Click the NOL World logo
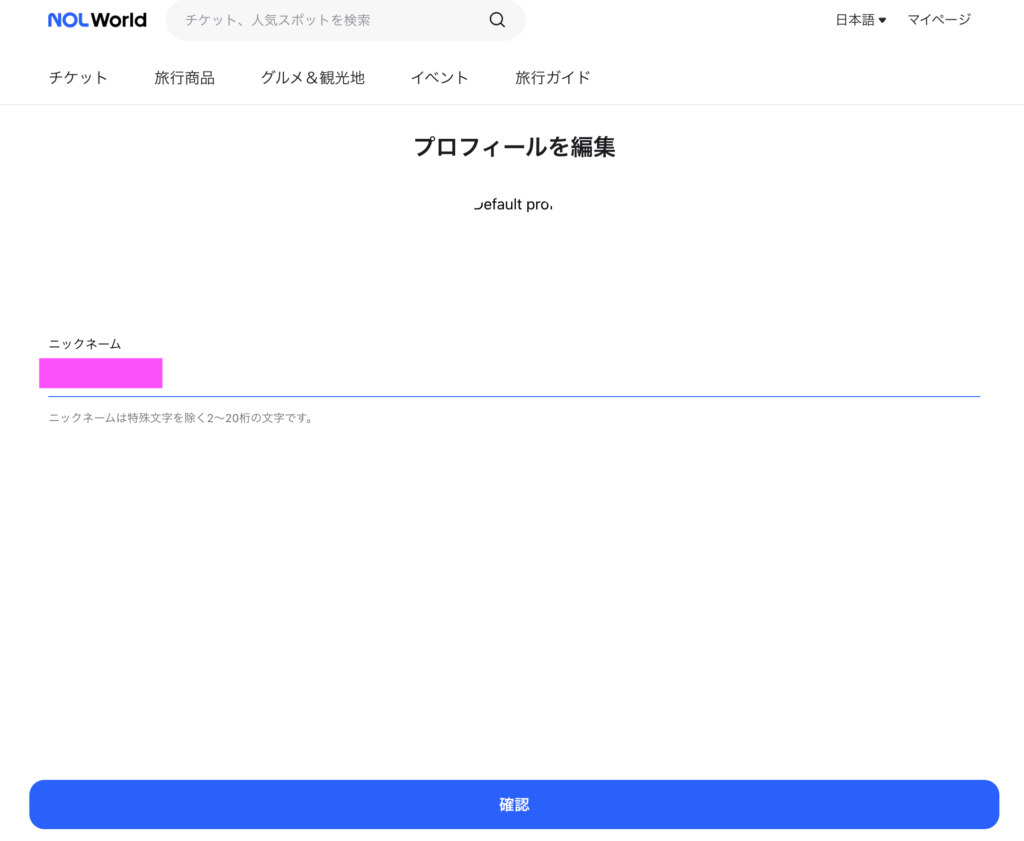The image size is (1024, 841). 97,20
